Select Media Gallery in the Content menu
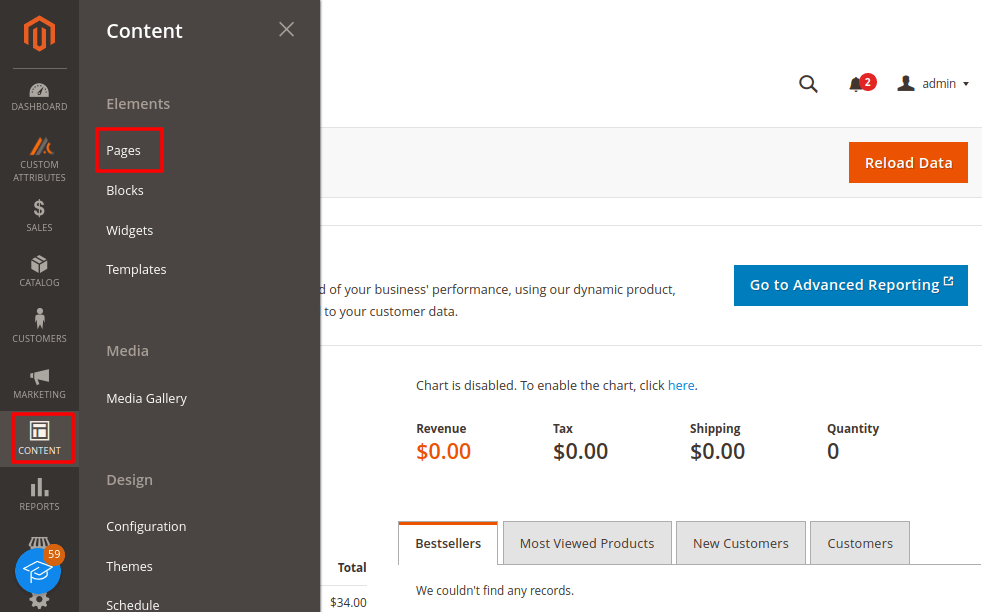Viewport: 1008px width, 612px height. point(147,398)
